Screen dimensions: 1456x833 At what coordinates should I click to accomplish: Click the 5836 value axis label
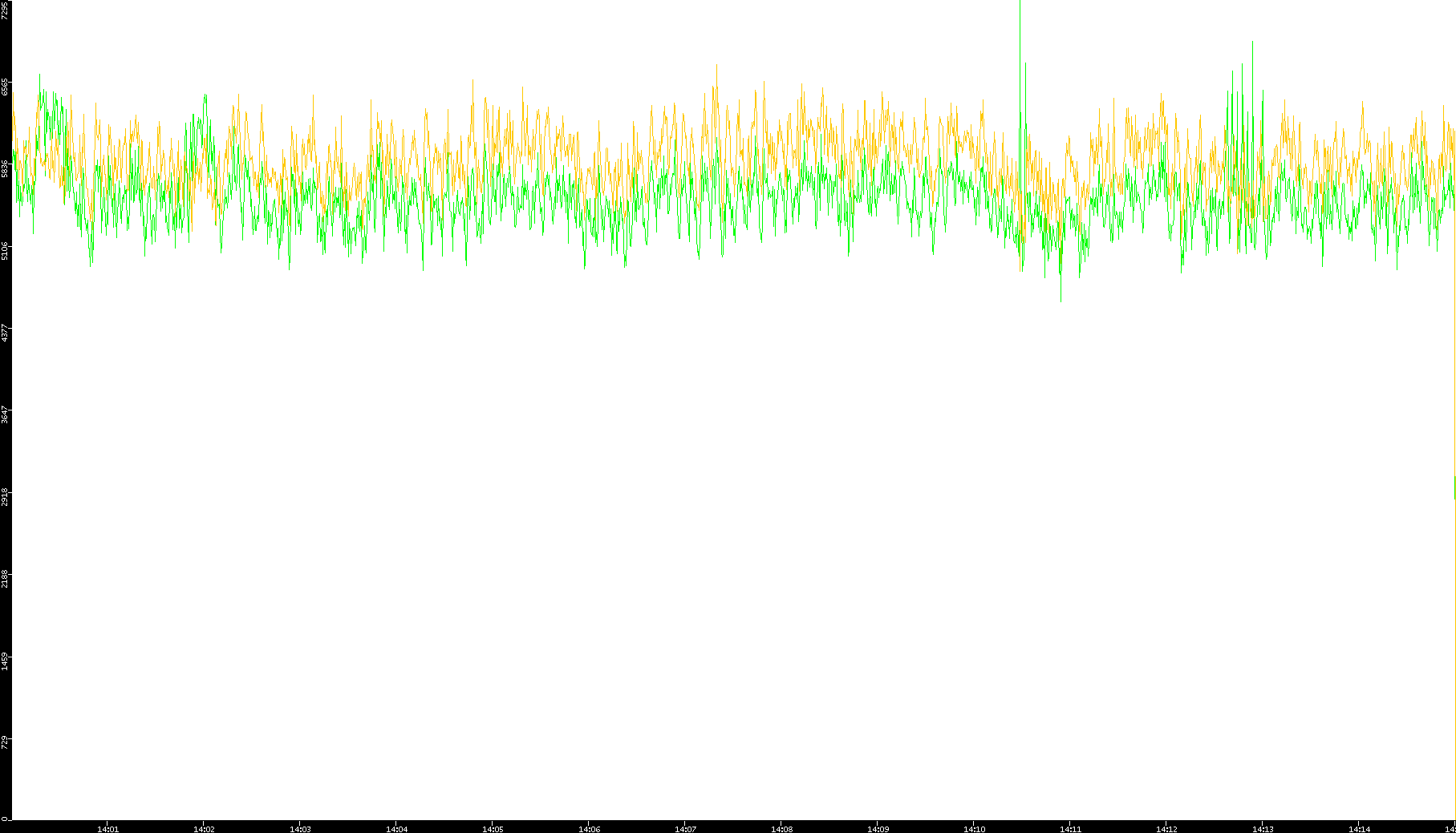6,168
